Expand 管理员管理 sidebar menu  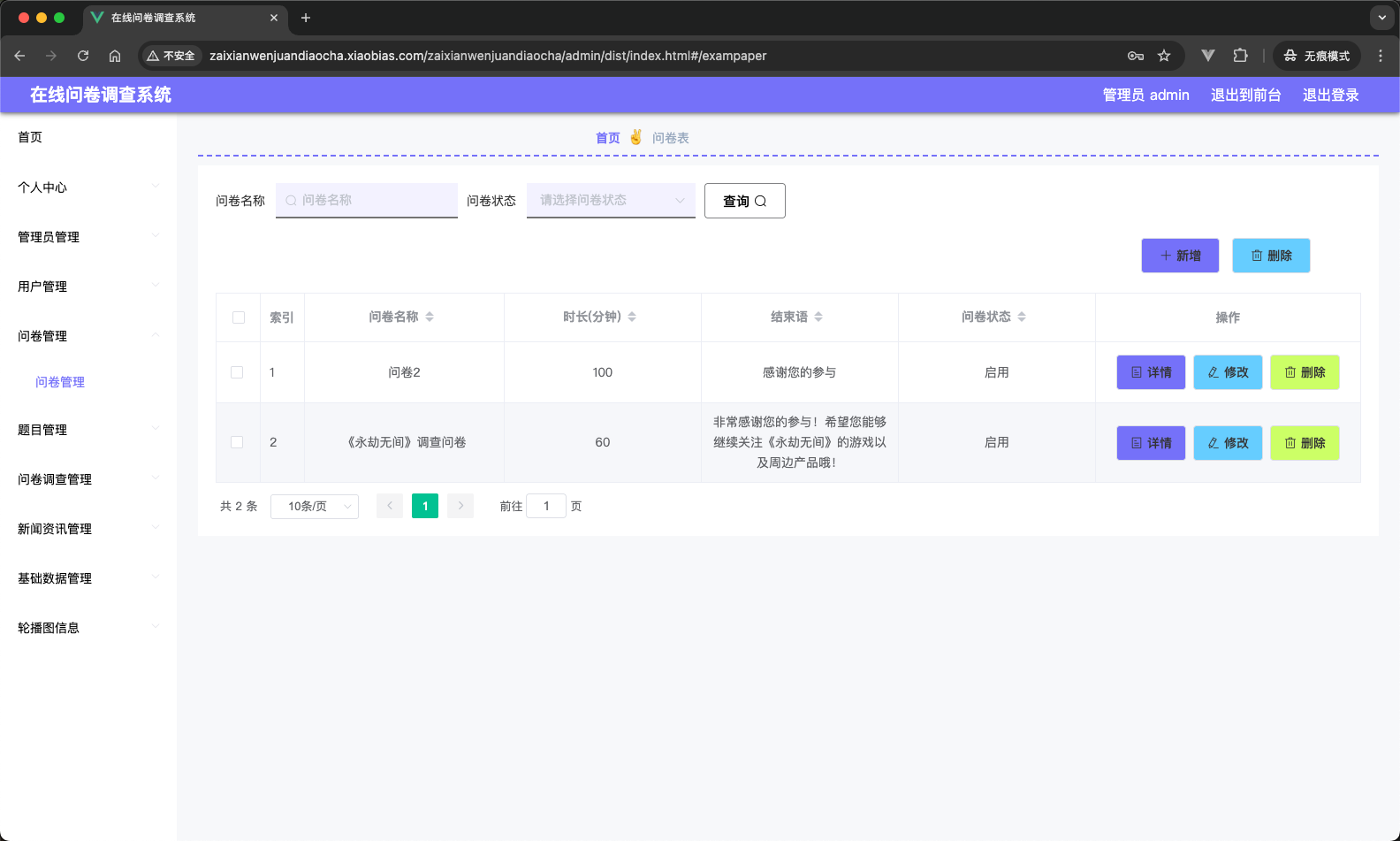tap(88, 237)
